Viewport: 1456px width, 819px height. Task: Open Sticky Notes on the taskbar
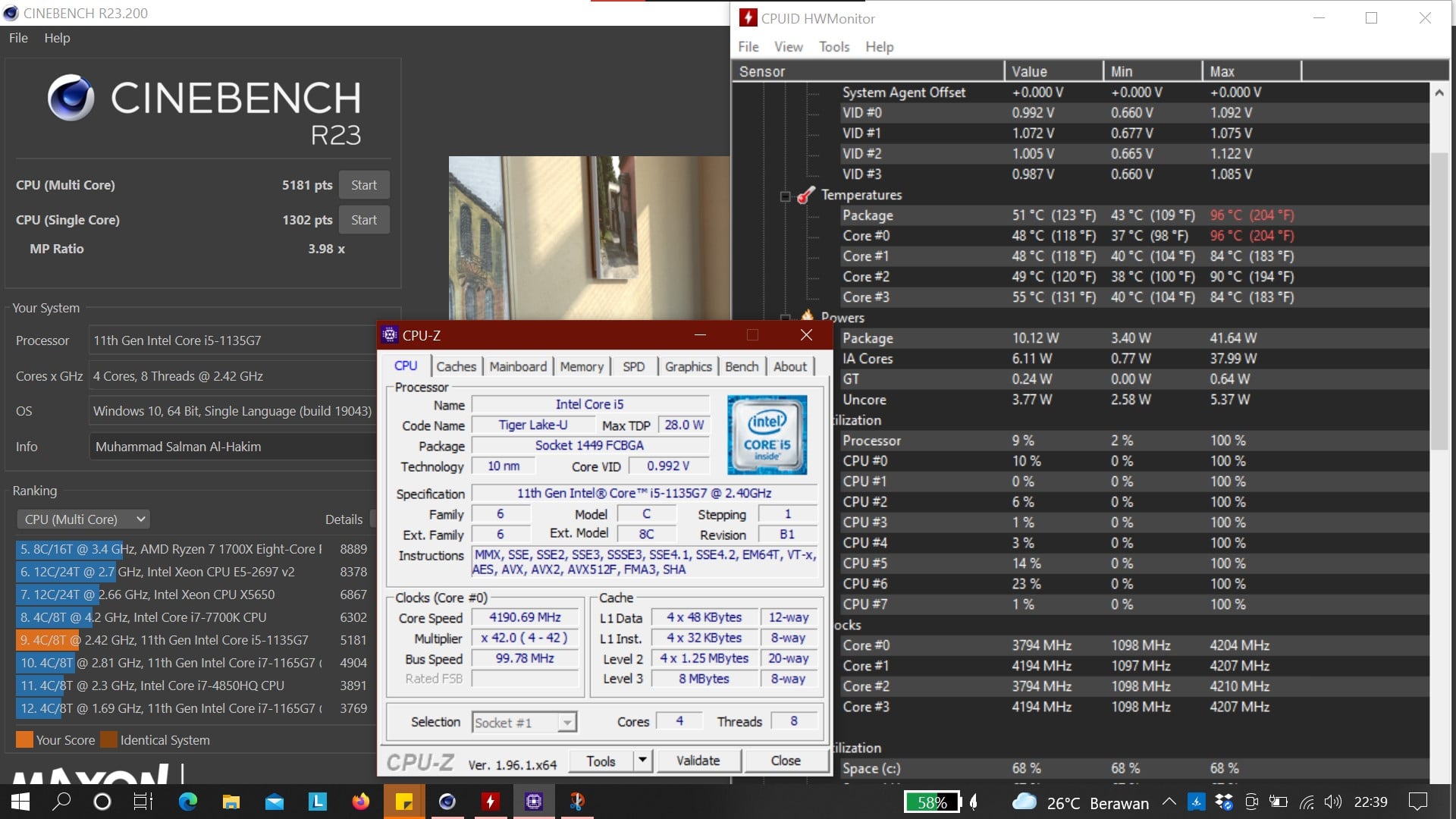tap(404, 802)
